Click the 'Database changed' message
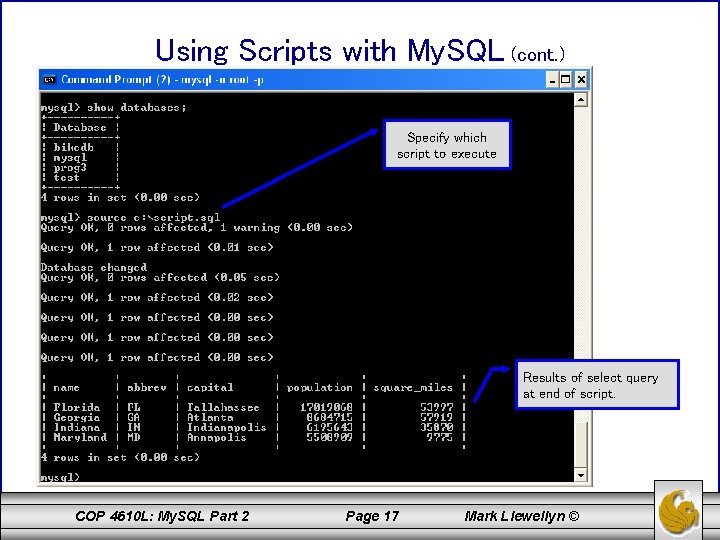This screenshot has height=540, width=720. click(94, 267)
